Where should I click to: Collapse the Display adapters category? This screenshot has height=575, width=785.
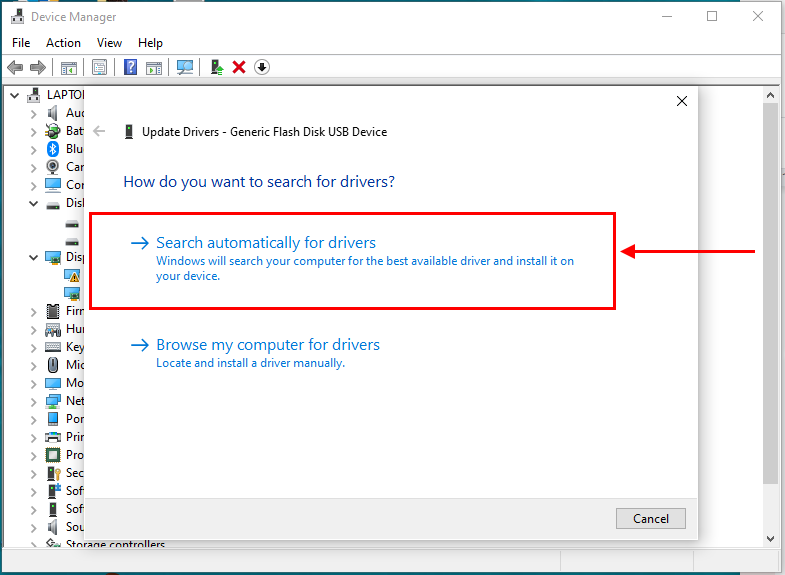(34, 258)
